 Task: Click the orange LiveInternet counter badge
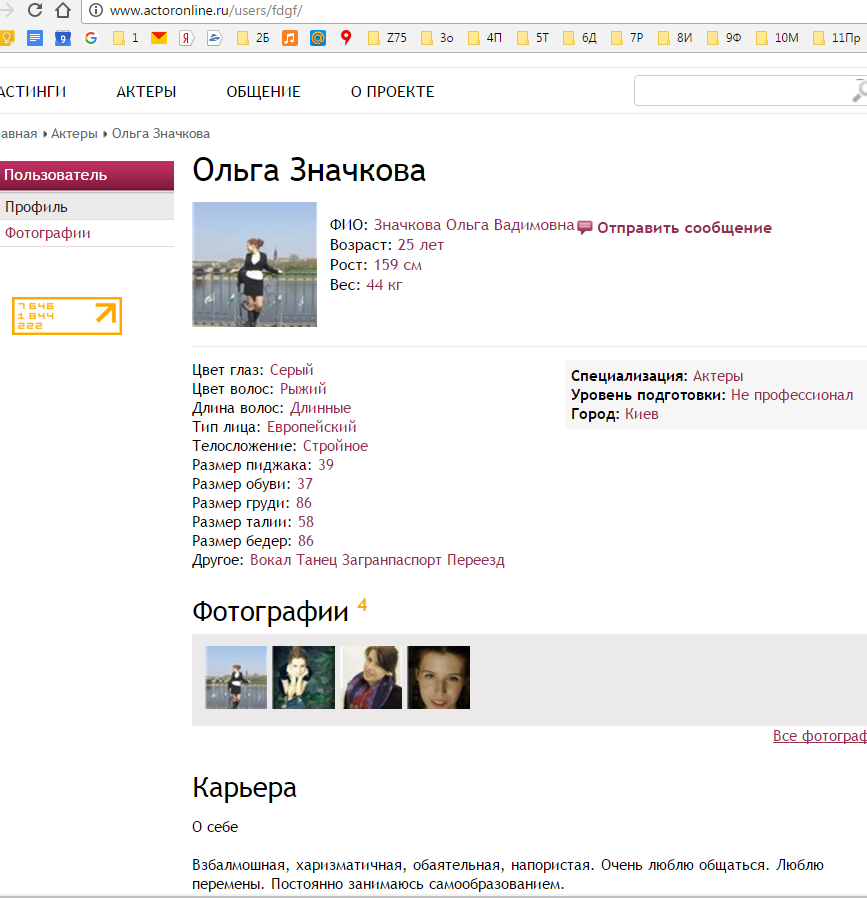[67, 316]
